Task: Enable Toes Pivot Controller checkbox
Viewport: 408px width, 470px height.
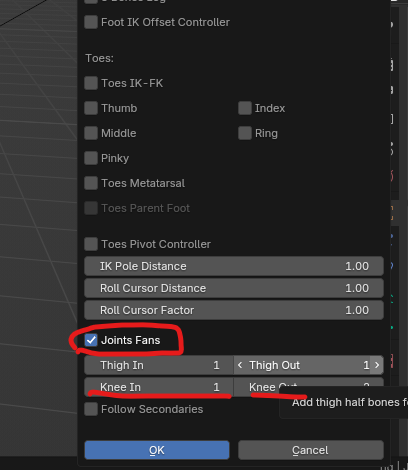Action: coord(91,244)
